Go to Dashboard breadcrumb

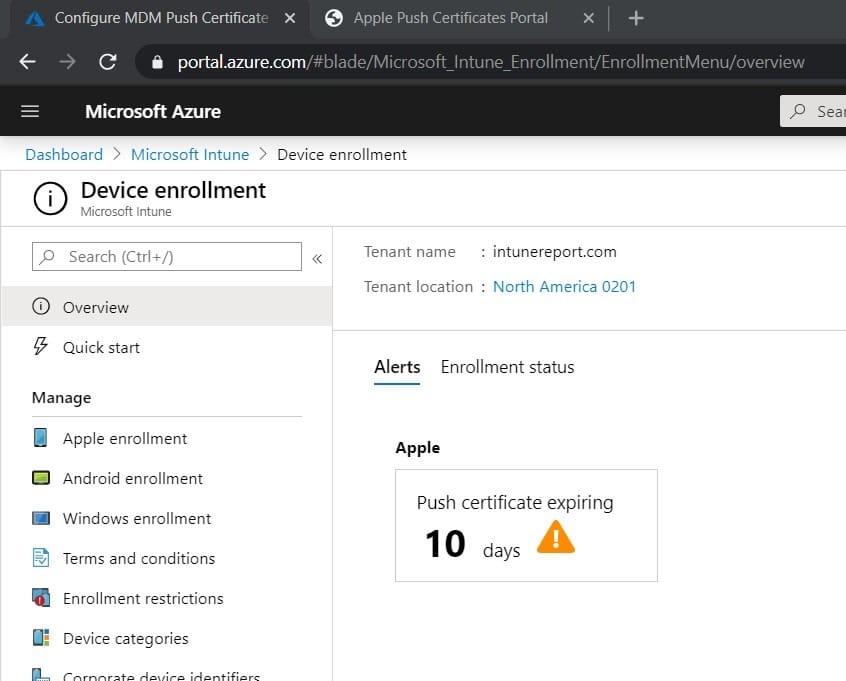(x=64, y=154)
